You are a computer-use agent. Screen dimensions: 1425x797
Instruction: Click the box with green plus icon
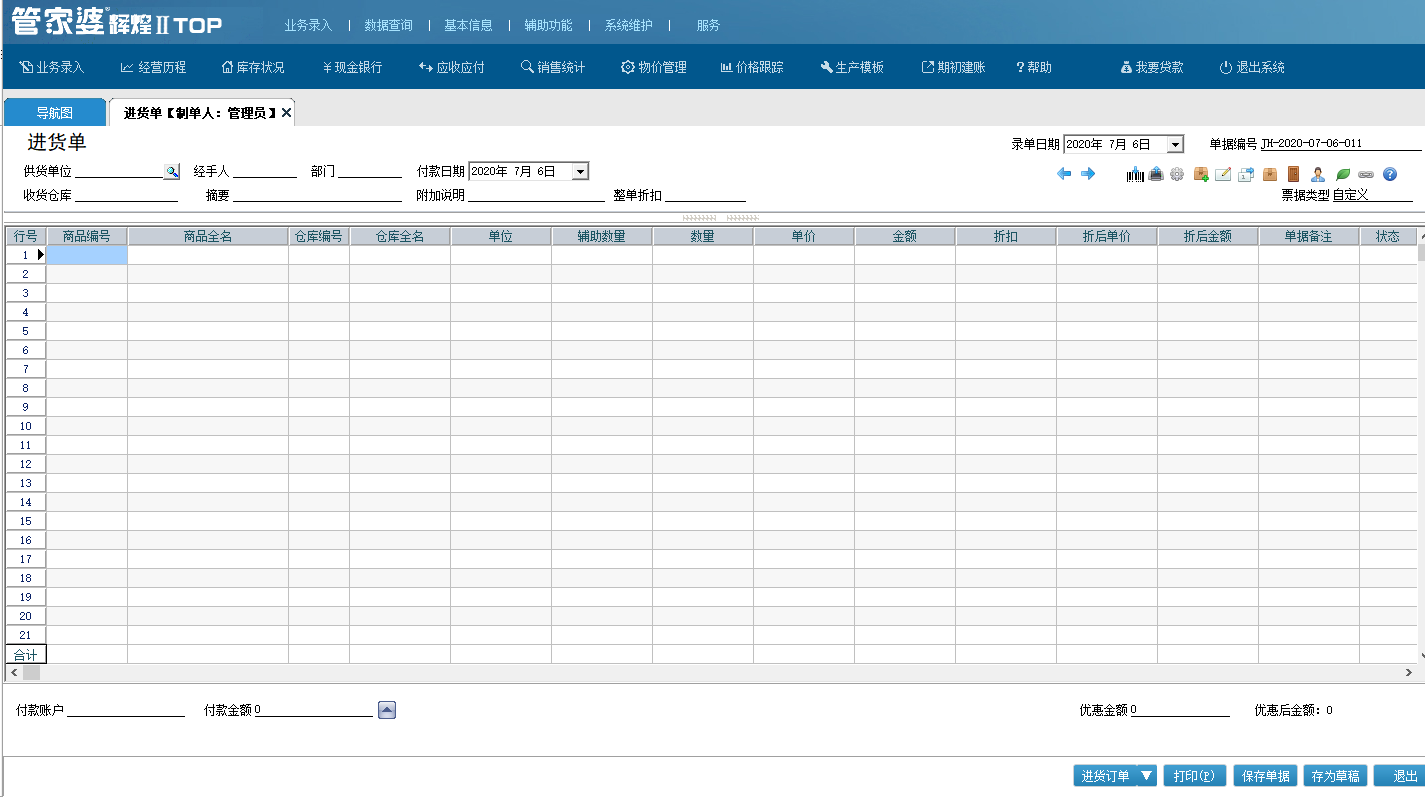coord(1201,174)
